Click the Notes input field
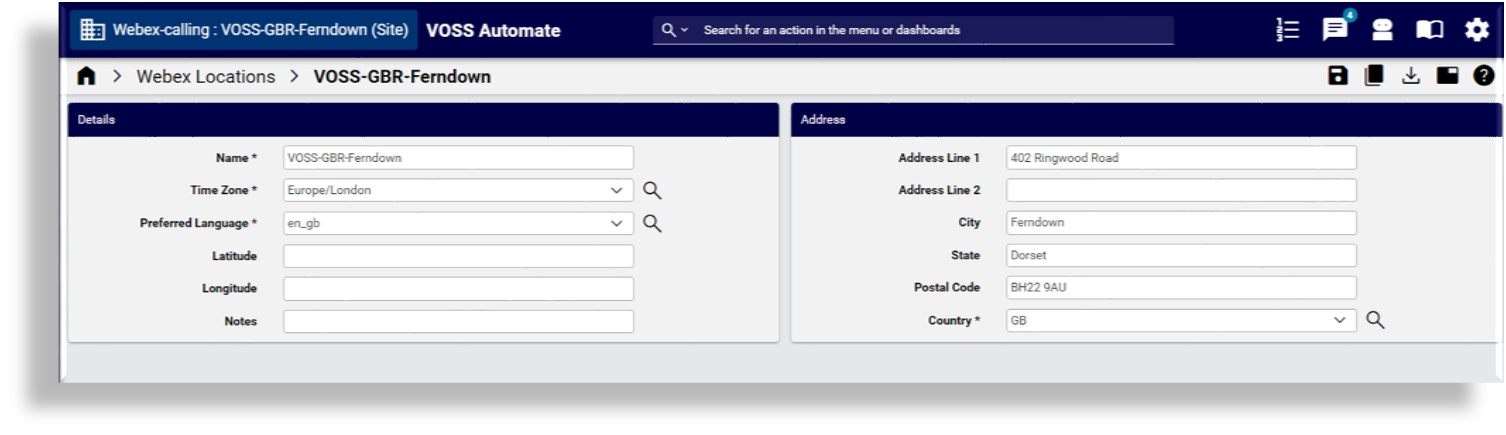Image resolution: width=1506 pixels, height=435 pixels. pyautogui.click(x=458, y=321)
